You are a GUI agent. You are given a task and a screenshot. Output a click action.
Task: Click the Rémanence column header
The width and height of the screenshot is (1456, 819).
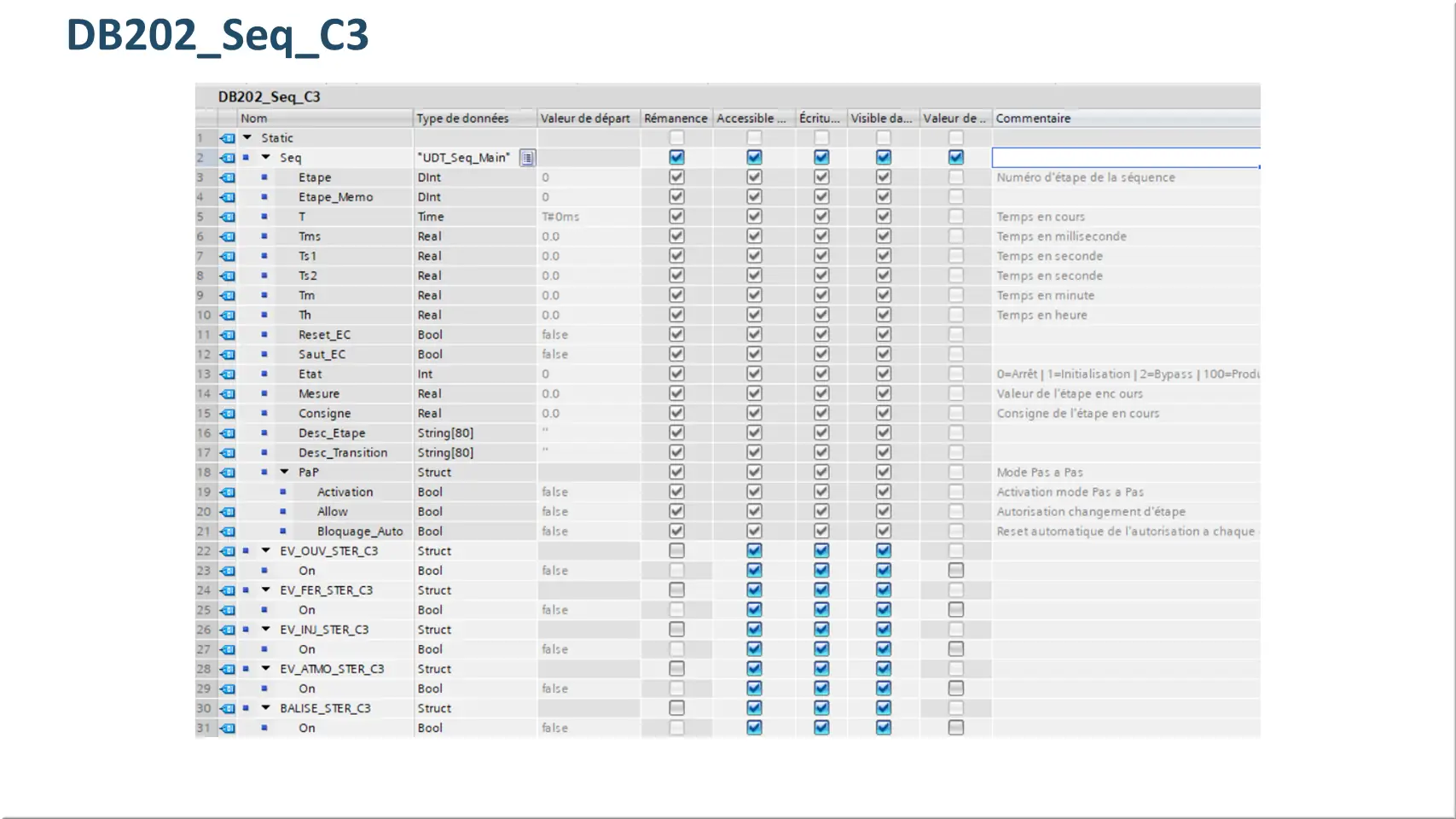pyautogui.click(x=676, y=119)
